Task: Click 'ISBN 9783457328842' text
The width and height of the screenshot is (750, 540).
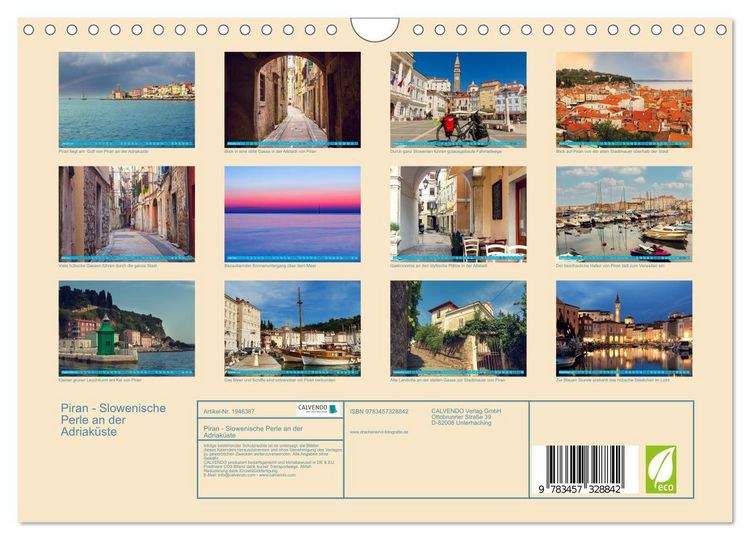Action: [x=379, y=411]
